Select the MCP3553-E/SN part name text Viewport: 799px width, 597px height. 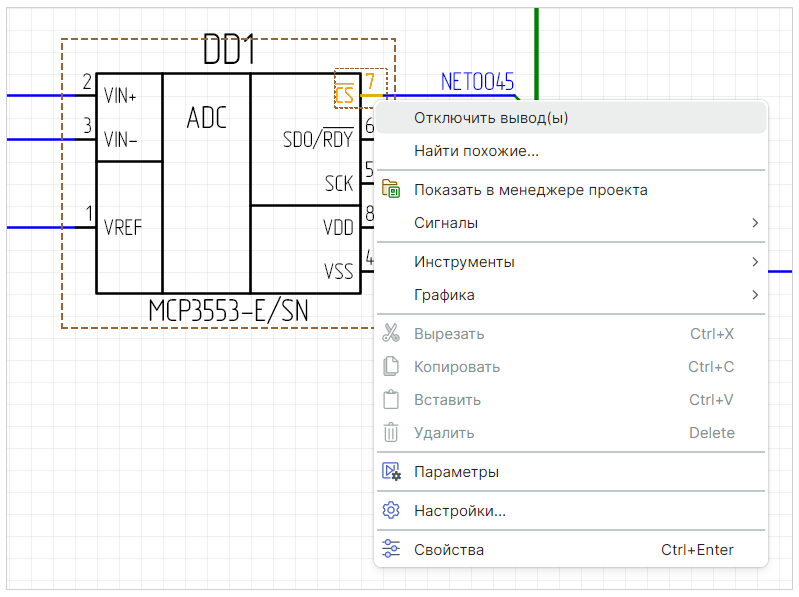[228, 311]
